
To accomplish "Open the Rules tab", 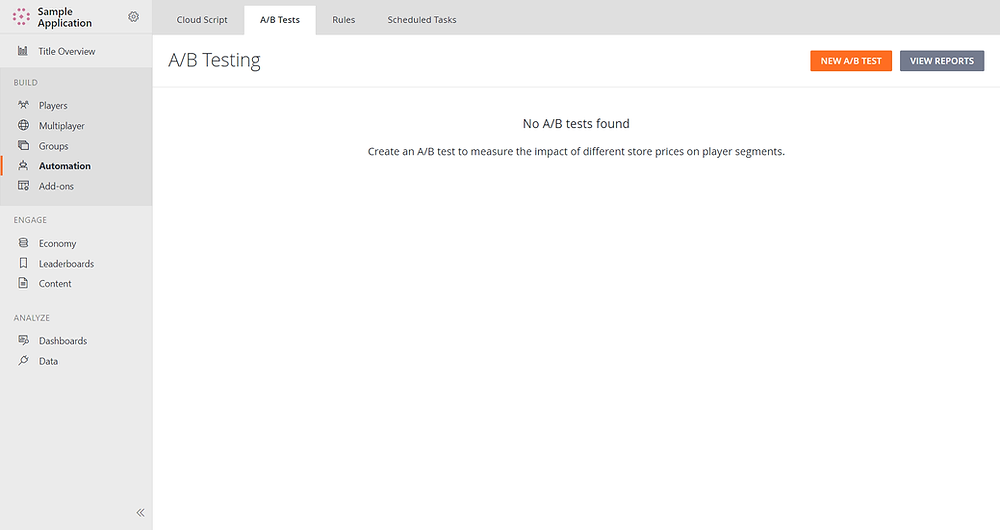I will pos(344,20).
